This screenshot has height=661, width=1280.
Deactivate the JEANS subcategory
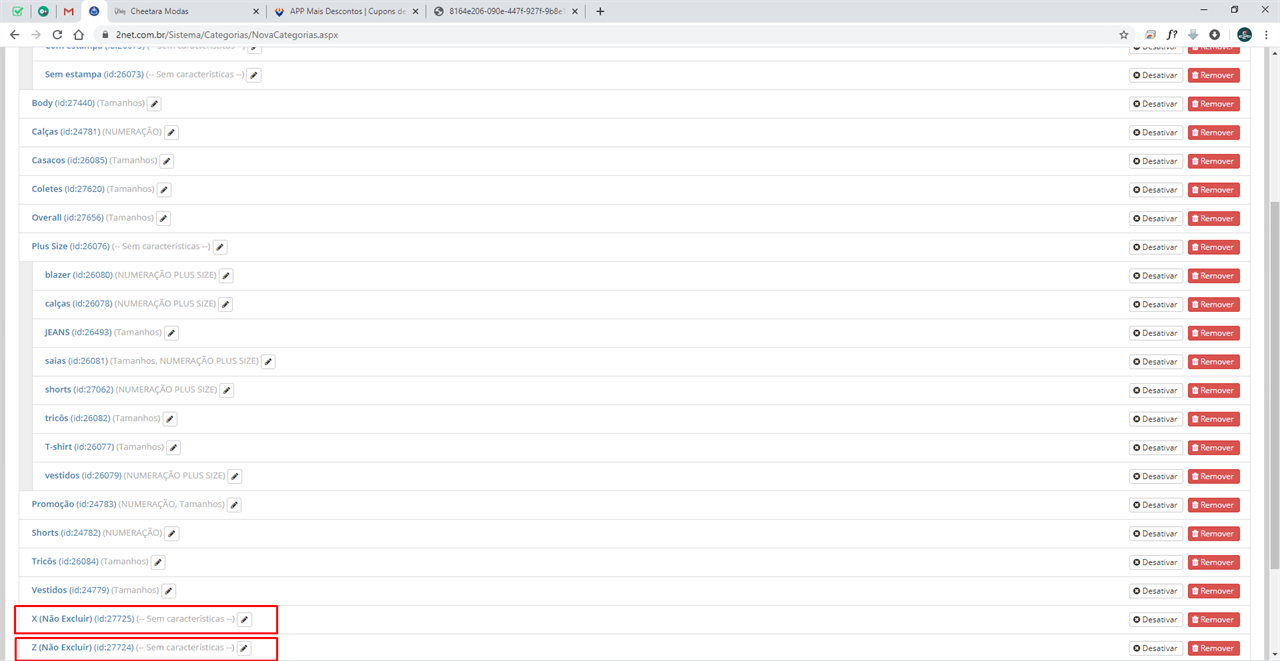[1156, 333]
